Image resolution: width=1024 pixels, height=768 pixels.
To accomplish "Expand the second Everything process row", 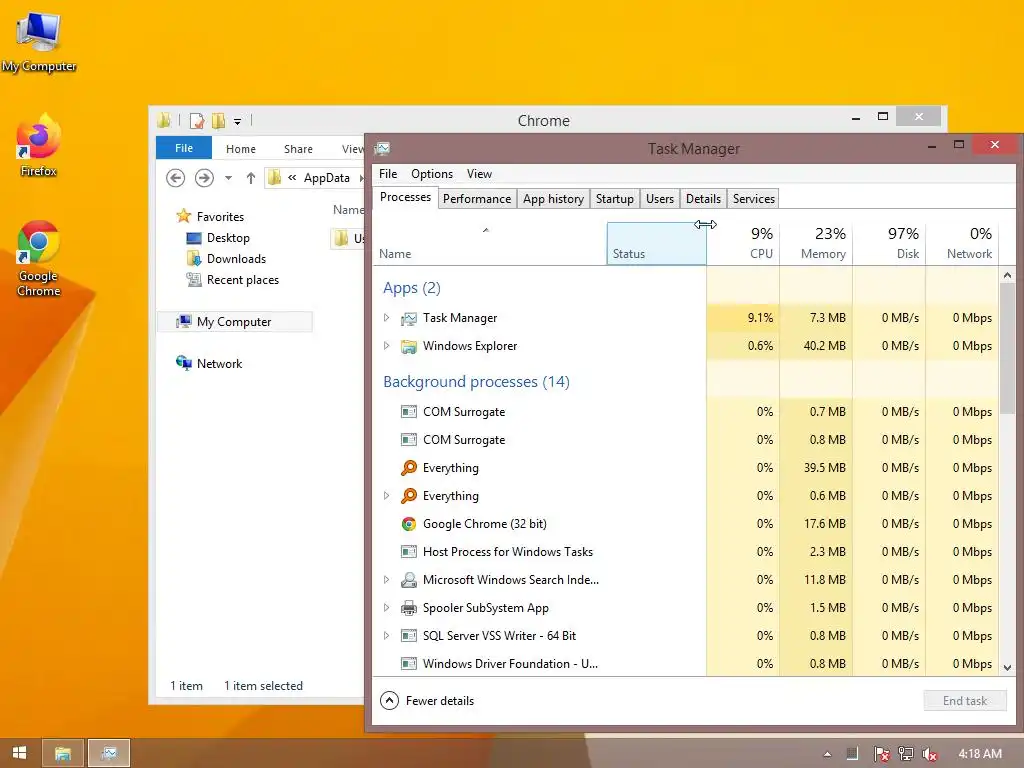I will [x=386, y=496].
